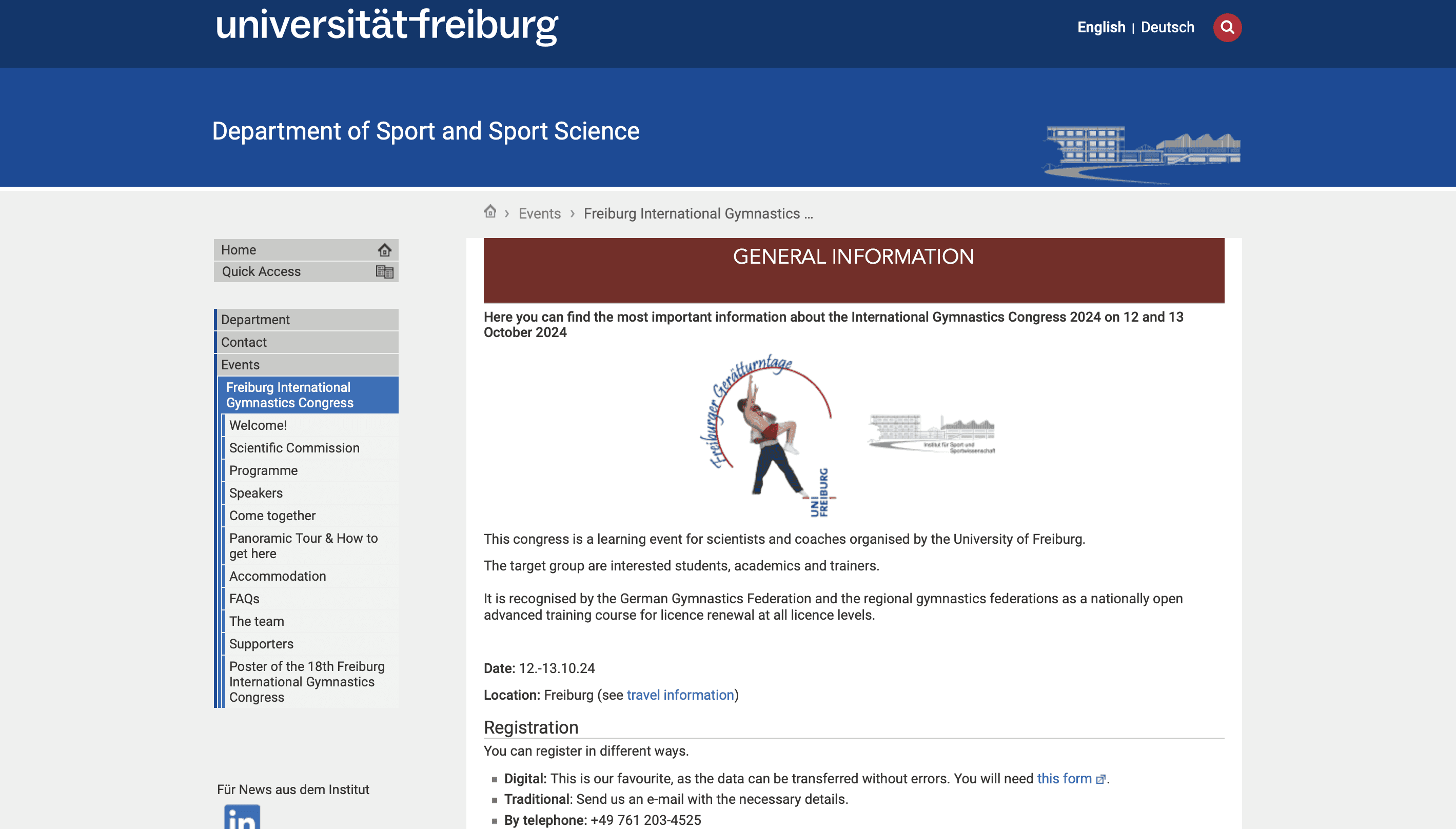Viewport: 1456px width, 829px height.
Task: Go to Scientific Commission page
Action: 294,448
